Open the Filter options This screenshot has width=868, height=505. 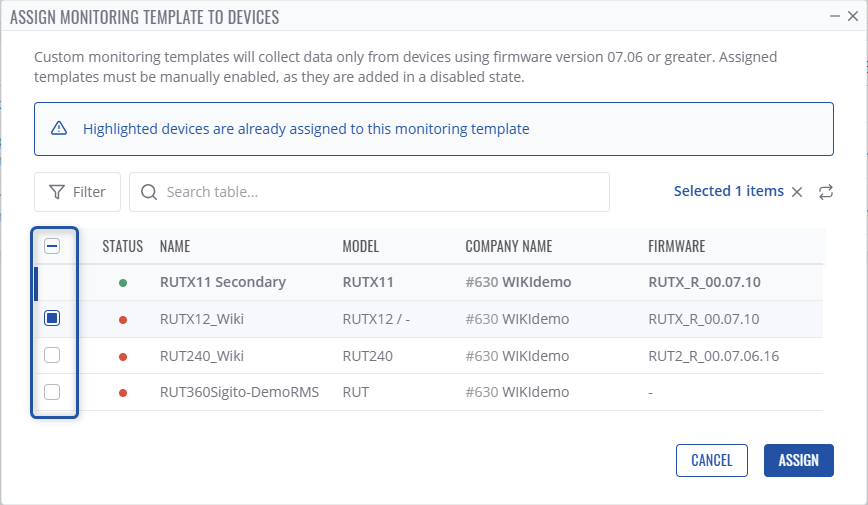[77, 192]
